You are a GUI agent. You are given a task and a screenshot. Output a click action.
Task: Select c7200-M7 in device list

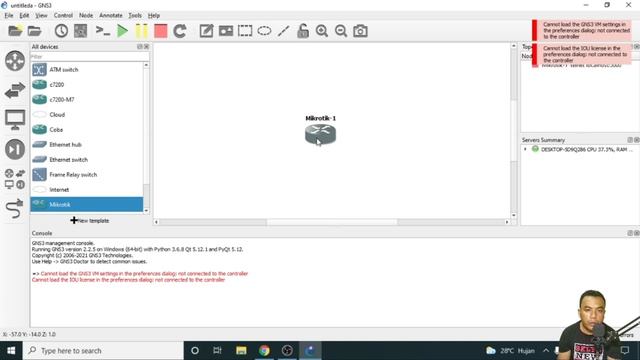(x=87, y=100)
